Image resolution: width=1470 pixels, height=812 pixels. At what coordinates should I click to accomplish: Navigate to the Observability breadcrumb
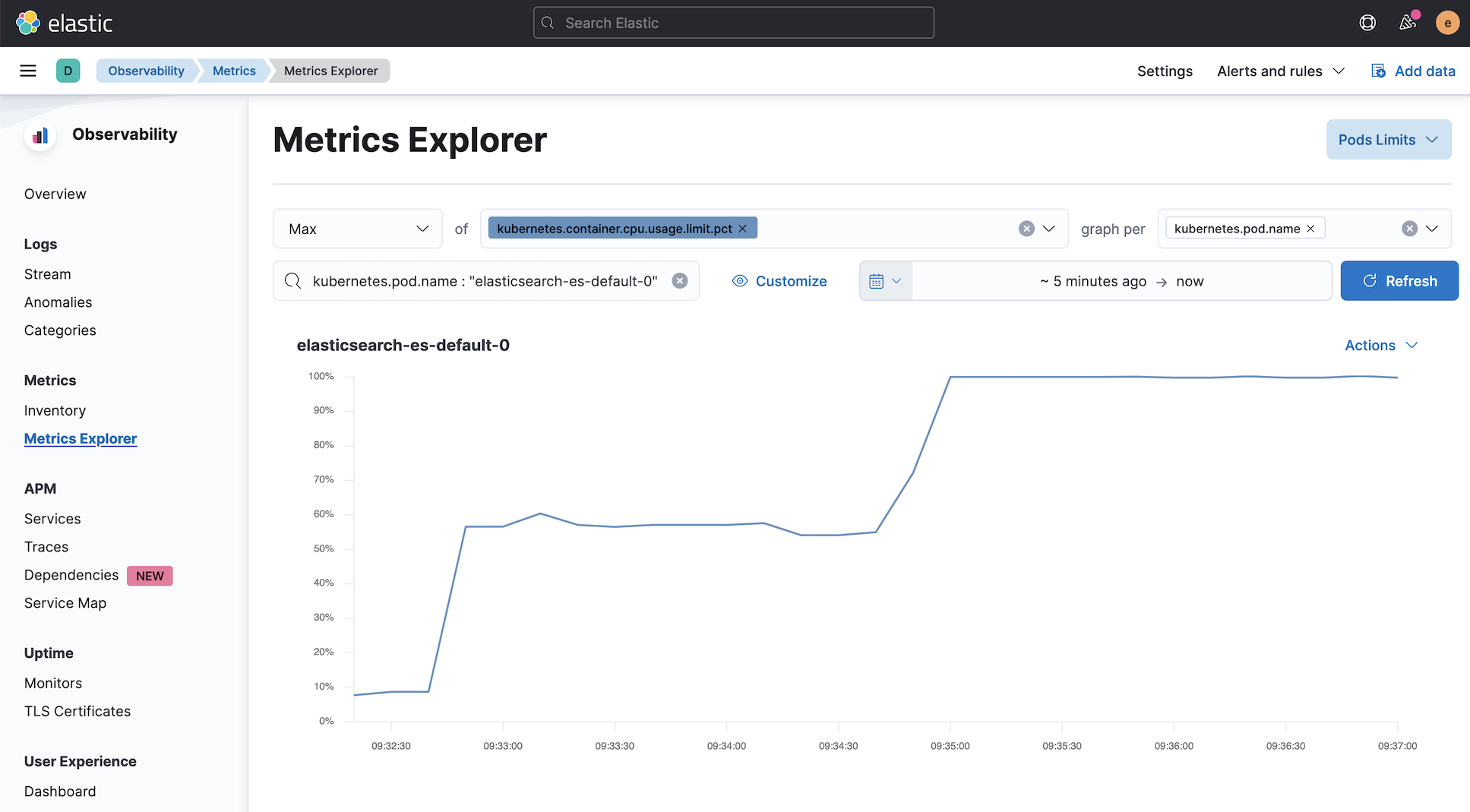(x=146, y=71)
